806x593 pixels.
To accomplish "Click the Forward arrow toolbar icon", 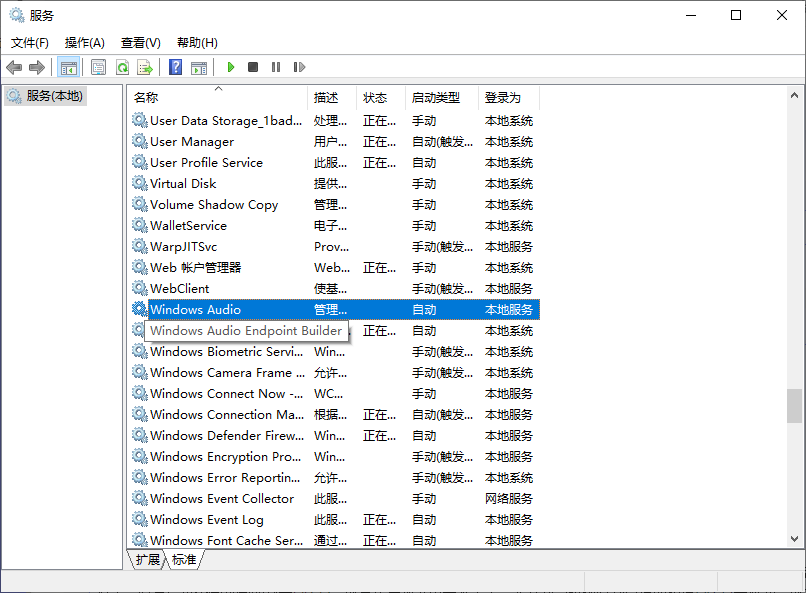I will [x=37, y=67].
